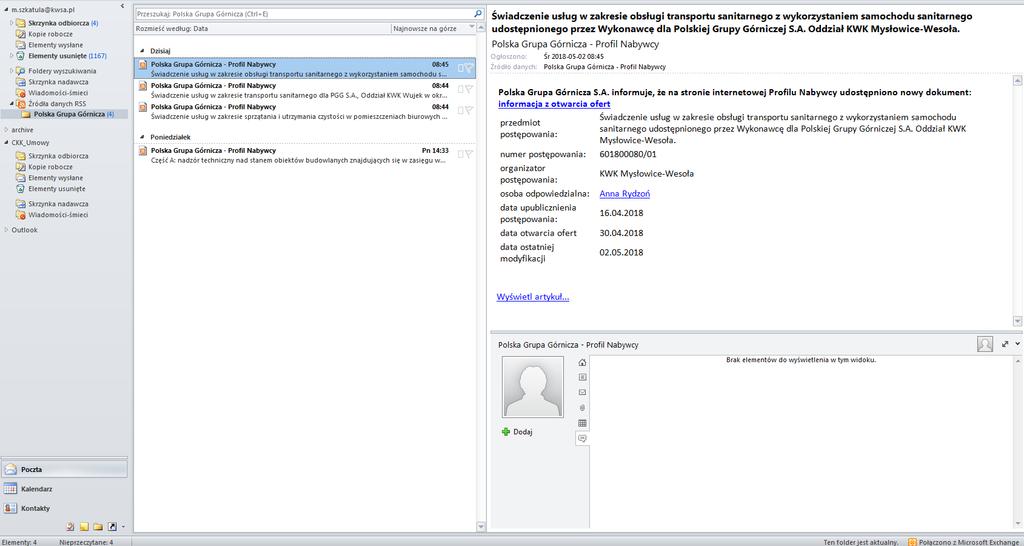Image resolution: width=1024 pixels, height=546 pixels.
Task: Switch to Kalendarz module
Action: click(64, 489)
